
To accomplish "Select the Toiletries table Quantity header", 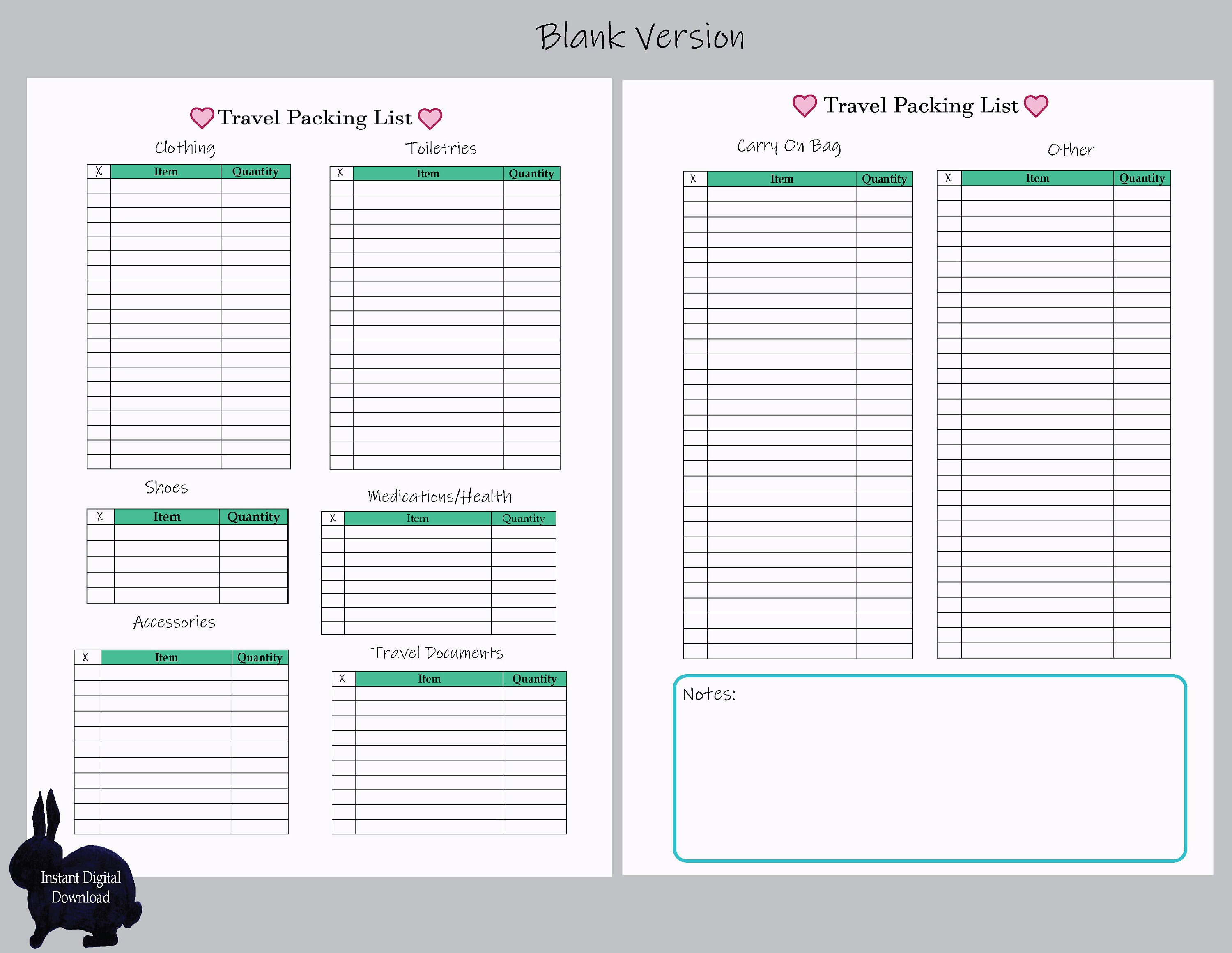I will (x=531, y=173).
